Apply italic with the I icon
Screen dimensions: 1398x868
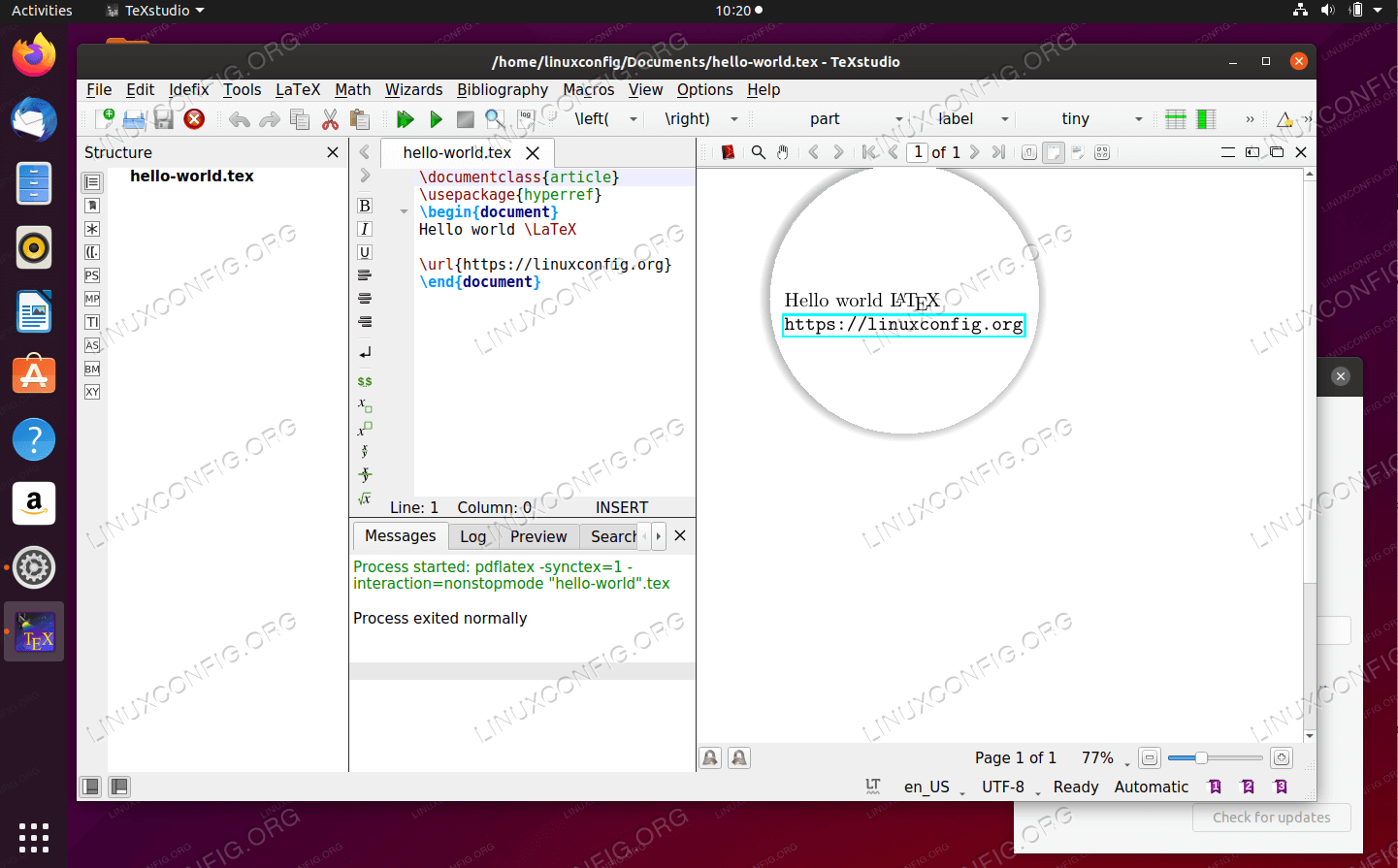coord(365,229)
